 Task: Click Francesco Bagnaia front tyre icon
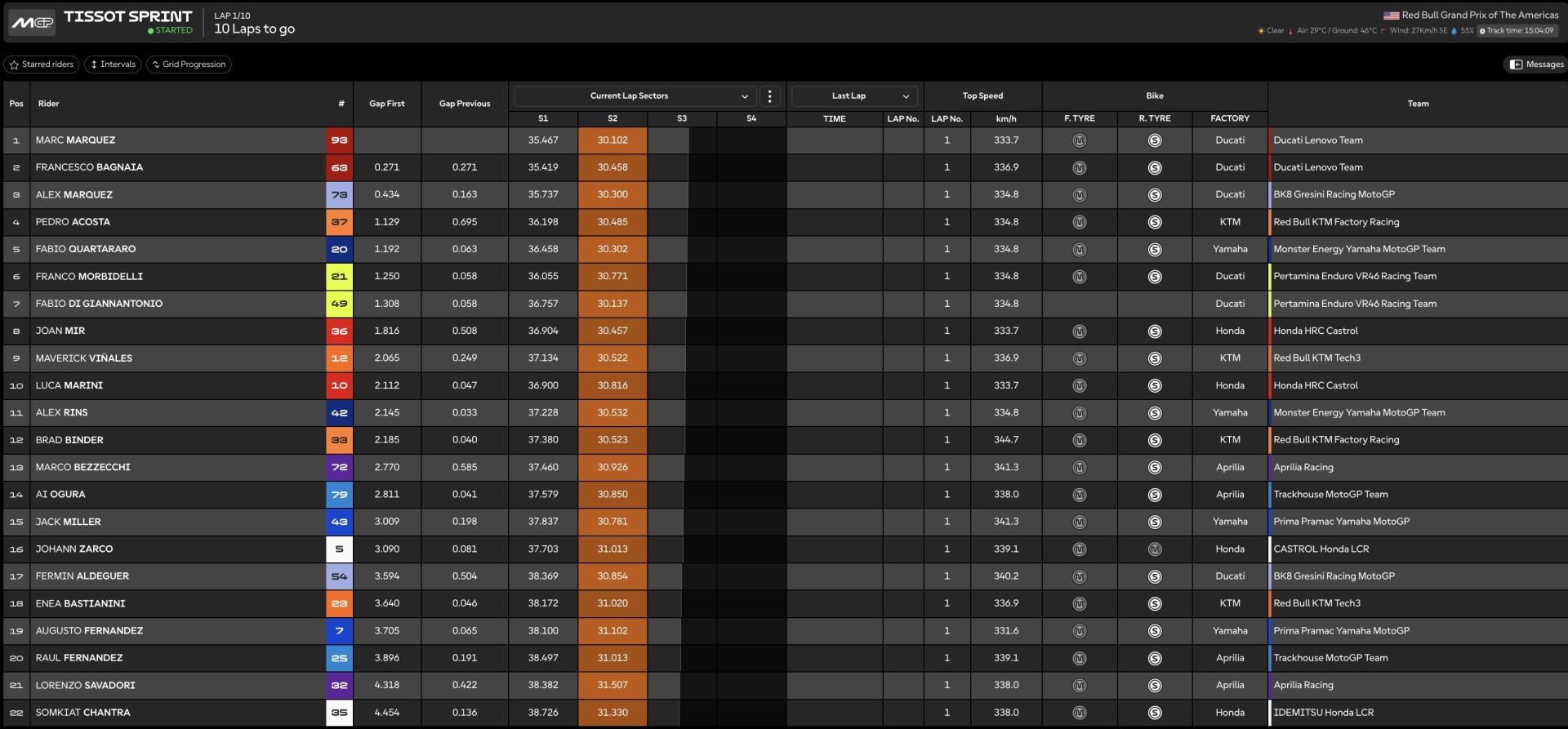(1079, 168)
